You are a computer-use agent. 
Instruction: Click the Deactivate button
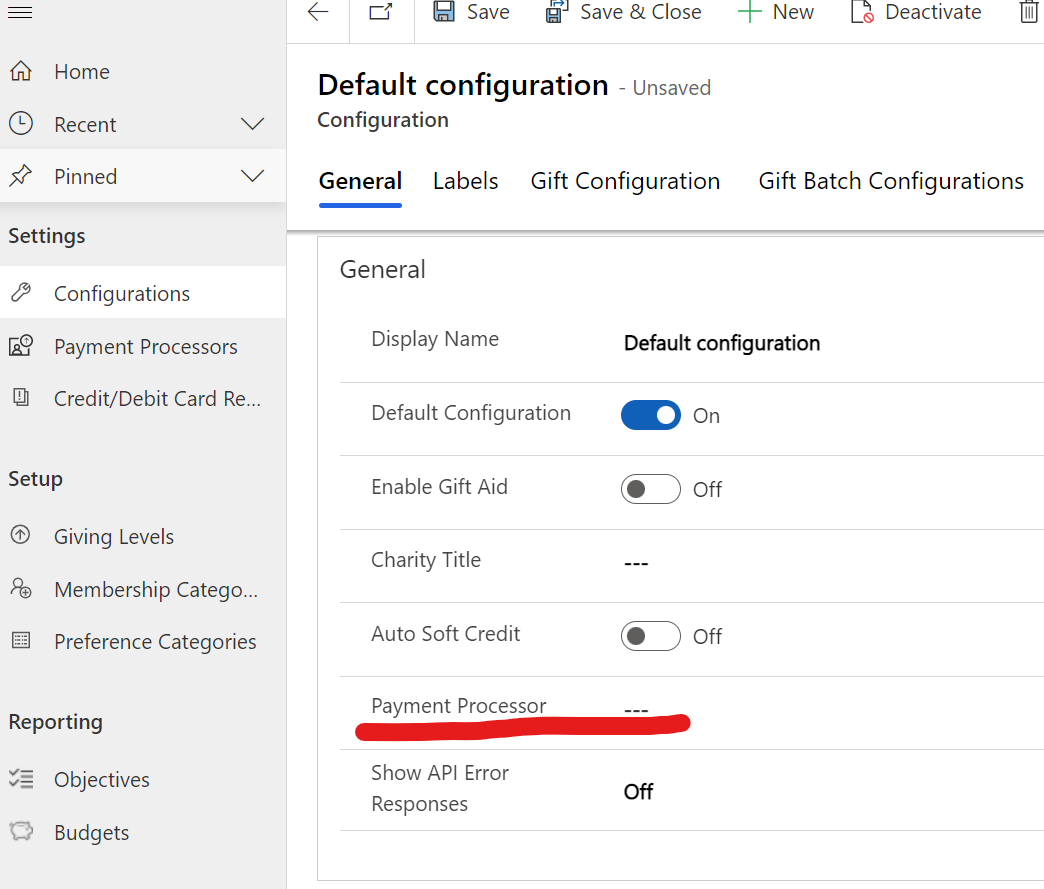click(916, 12)
